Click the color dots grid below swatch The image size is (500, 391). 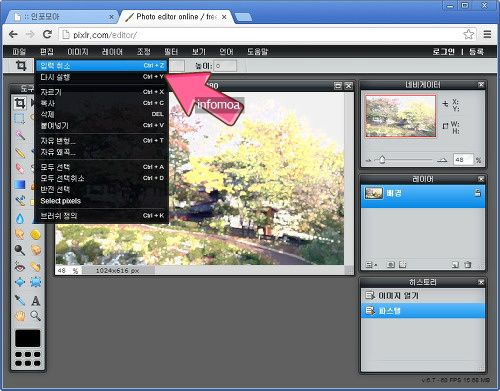tap(28, 359)
